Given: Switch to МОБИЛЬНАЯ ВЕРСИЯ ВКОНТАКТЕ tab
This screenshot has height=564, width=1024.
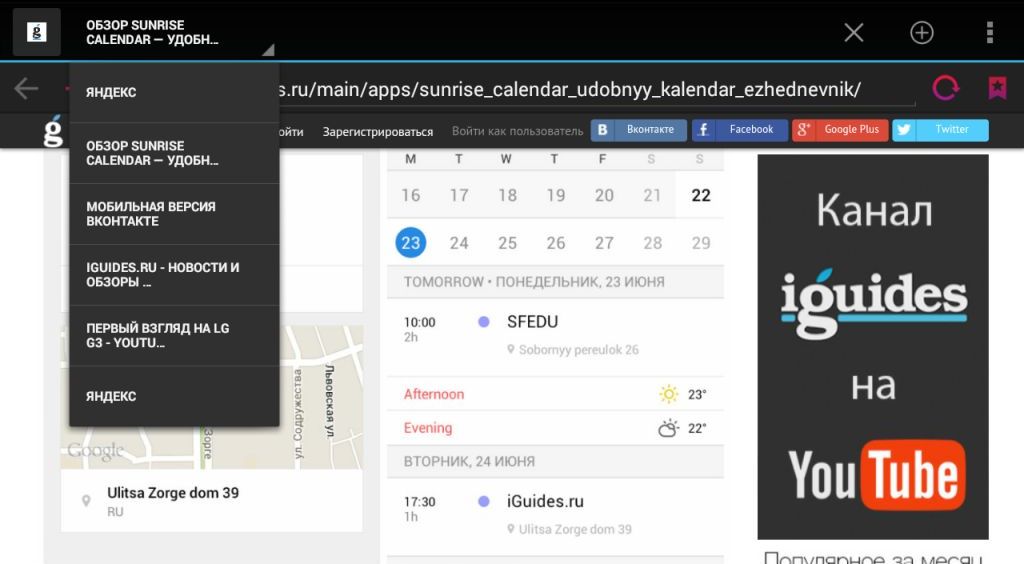Looking at the screenshot, I should click(x=174, y=214).
